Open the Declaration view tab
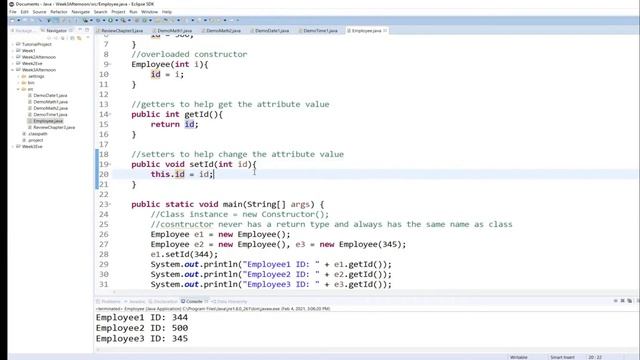 click(x=163, y=302)
